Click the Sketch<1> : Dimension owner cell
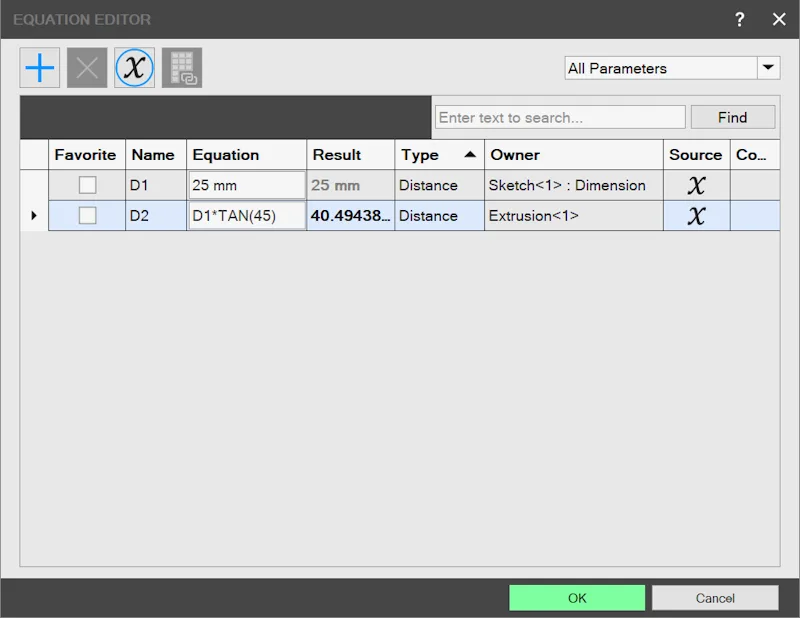 pos(574,185)
